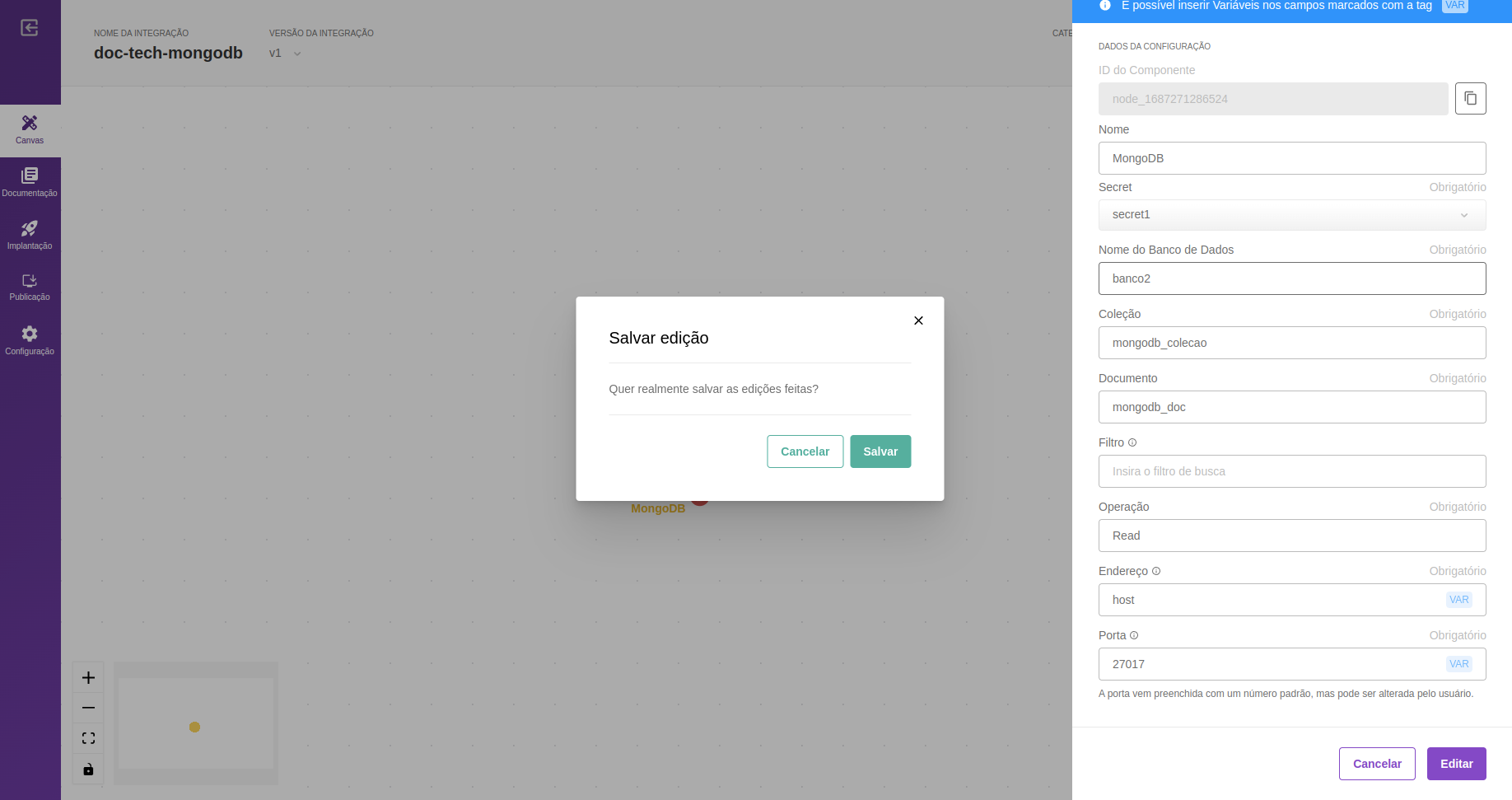Click the Documento field mongodb_doc
This screenshot has height=800, width=1512.
coord(1292,407)
